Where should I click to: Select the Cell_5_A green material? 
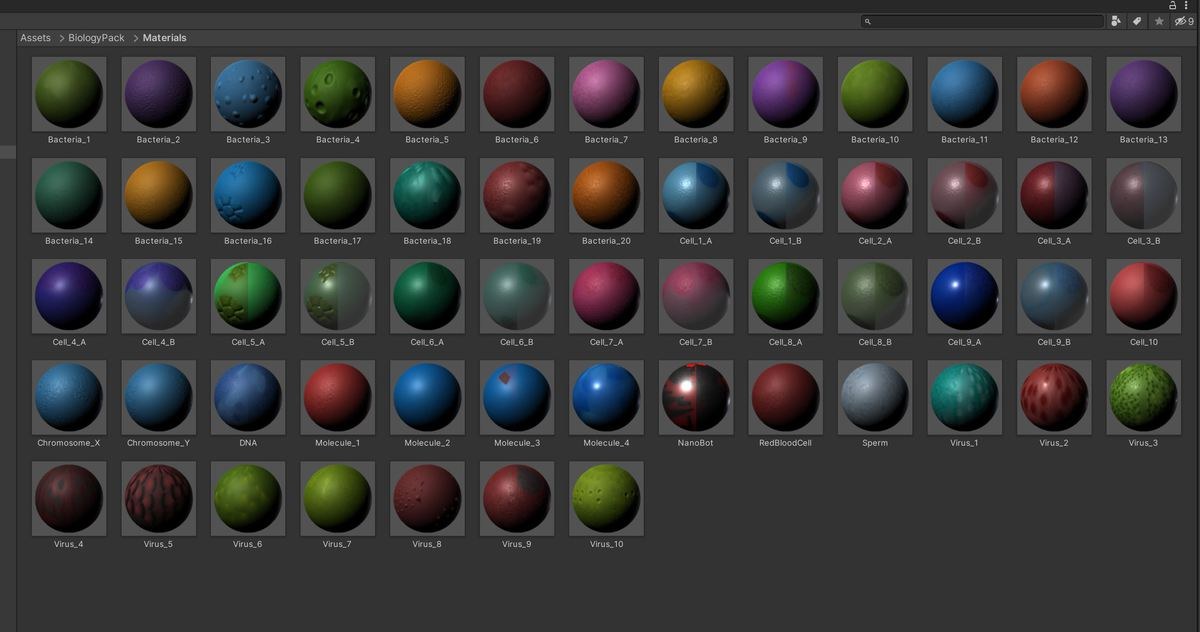point(248,296)
